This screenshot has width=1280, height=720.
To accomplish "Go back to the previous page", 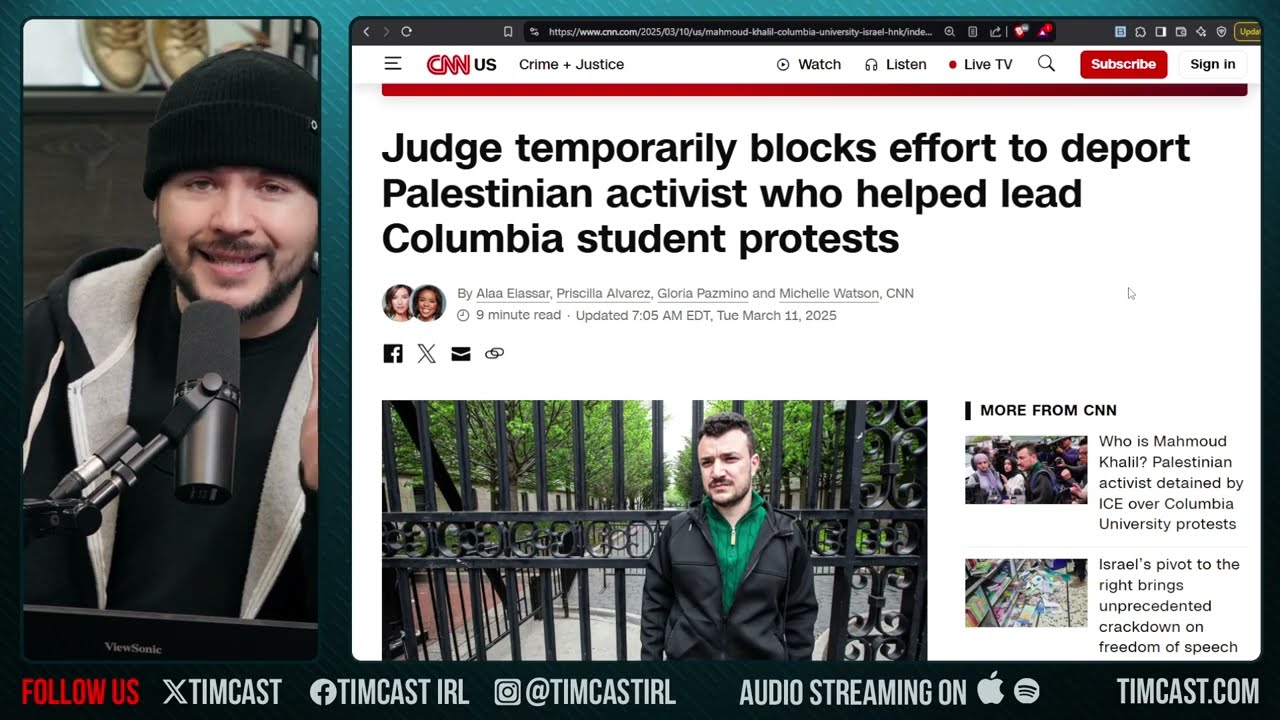I will 366,32.
